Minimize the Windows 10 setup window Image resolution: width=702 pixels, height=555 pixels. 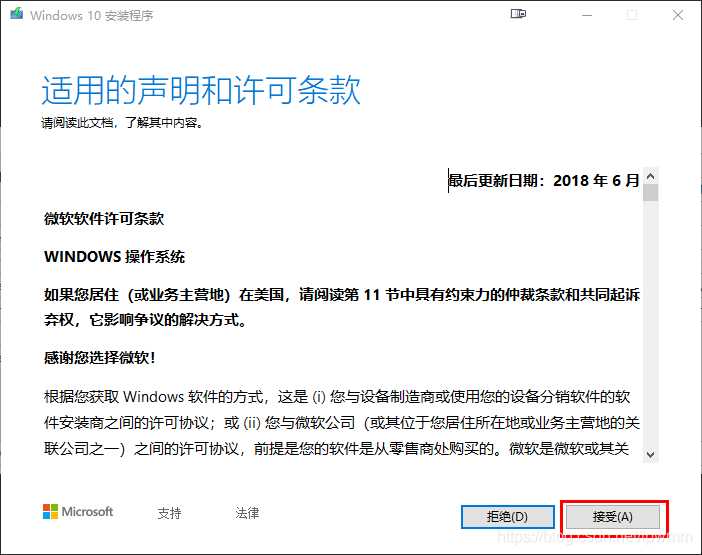(587, 15)
